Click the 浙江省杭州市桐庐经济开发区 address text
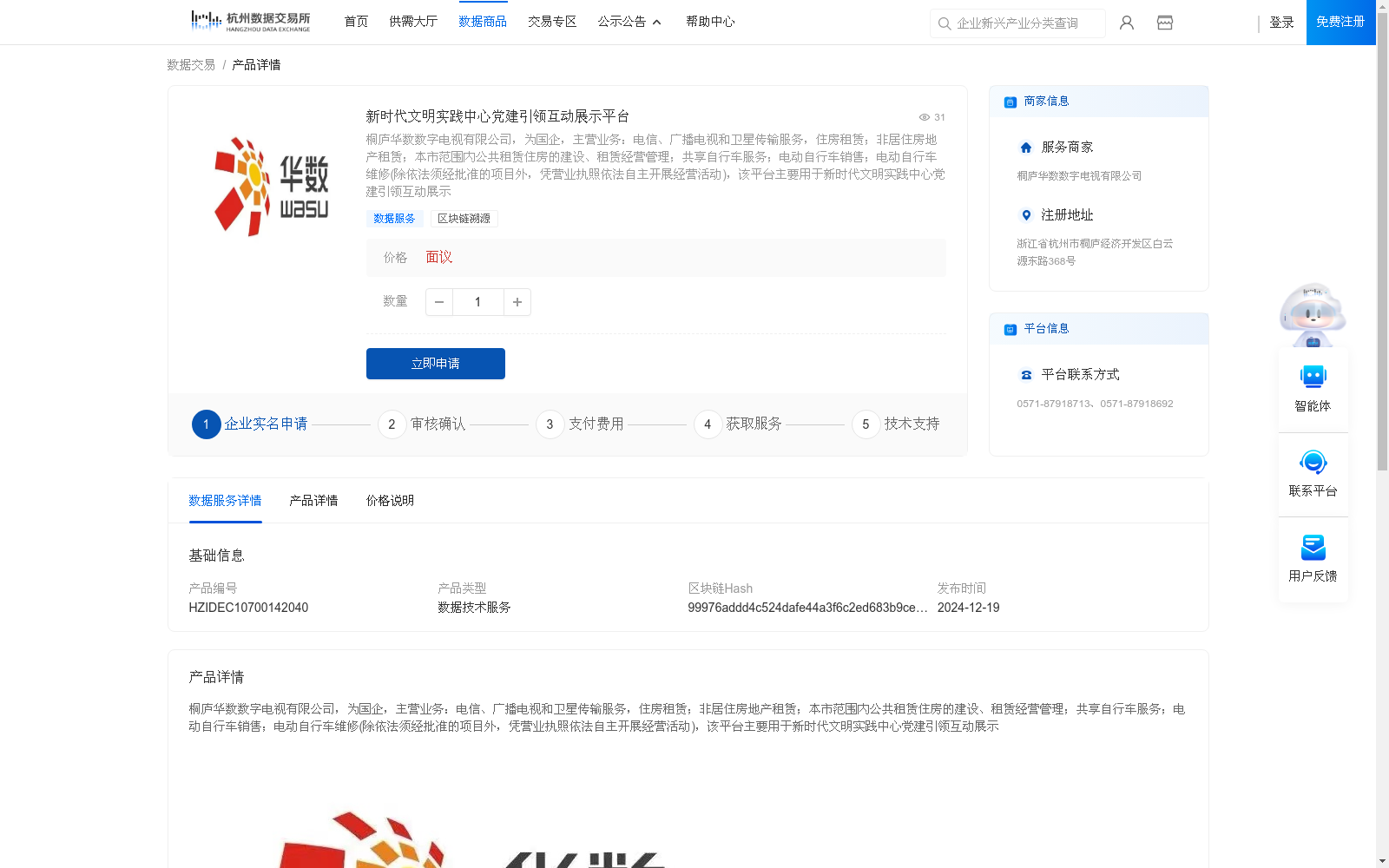This screenshot has height=868, width=1389. 1095,253
